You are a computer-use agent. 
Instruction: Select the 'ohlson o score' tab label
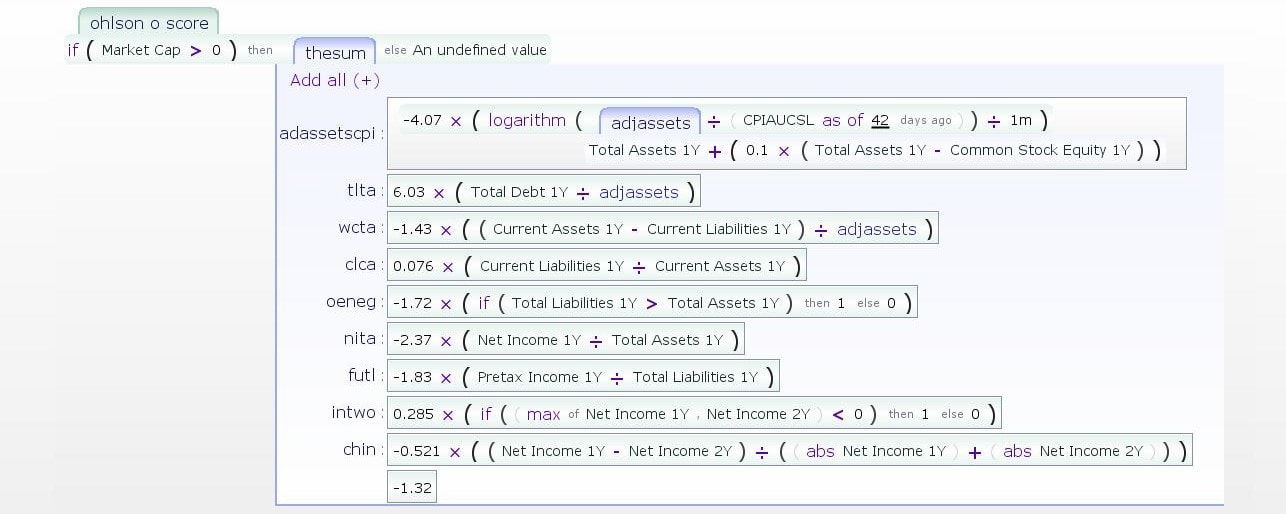[x=149, y=22]
